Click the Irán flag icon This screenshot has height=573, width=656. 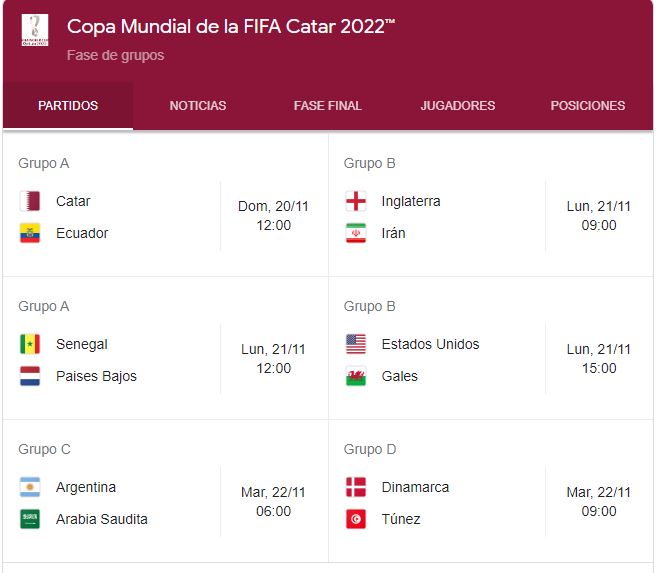click(x=356, y=233)
